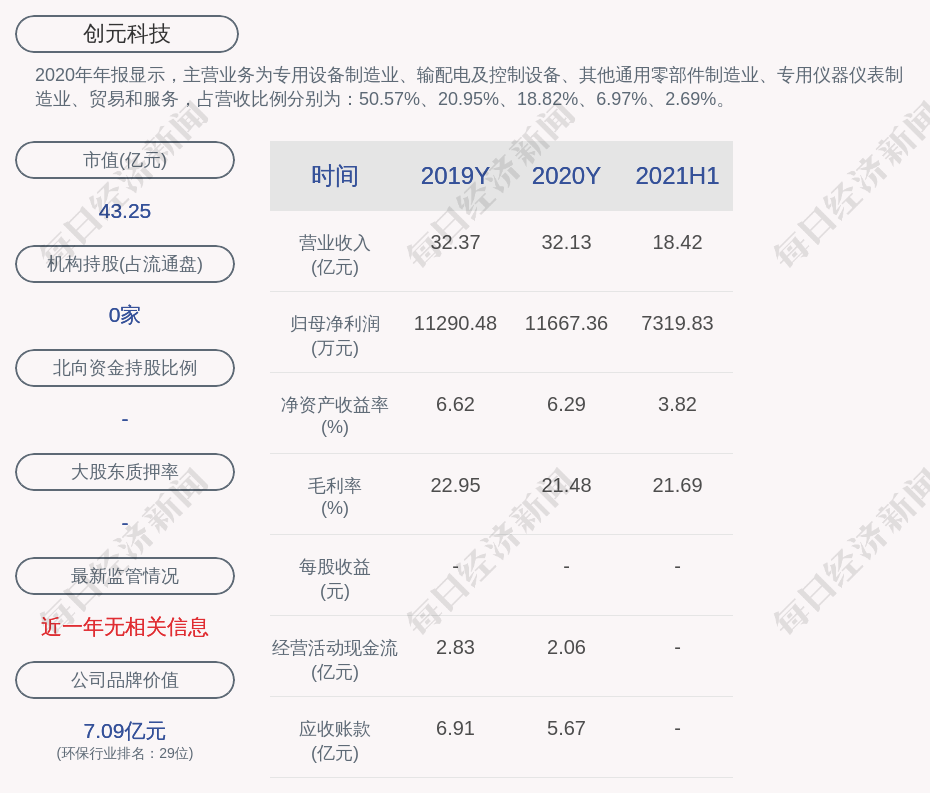Select ROE value 6.62
The image size is (930, 793).
455,405
